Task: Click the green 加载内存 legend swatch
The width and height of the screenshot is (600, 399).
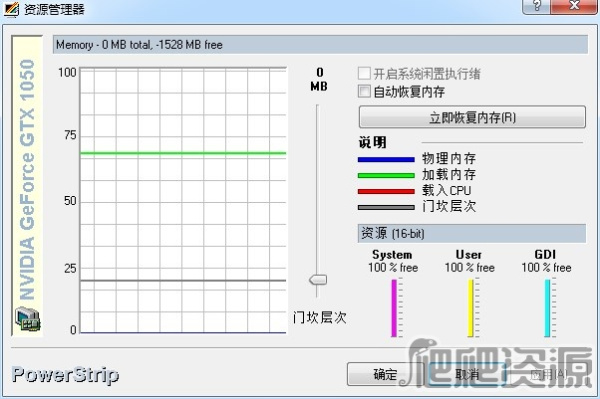Action: click(x=386, y=176)
